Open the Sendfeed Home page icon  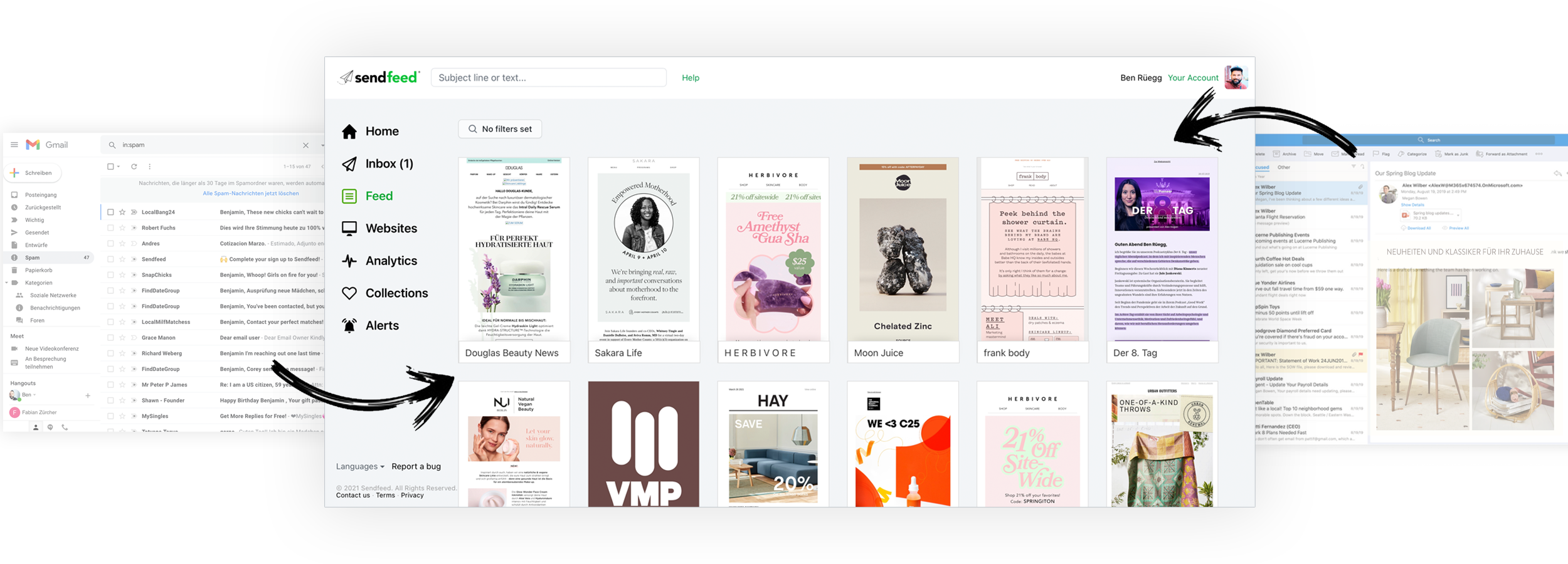click(x=349, y=132)
